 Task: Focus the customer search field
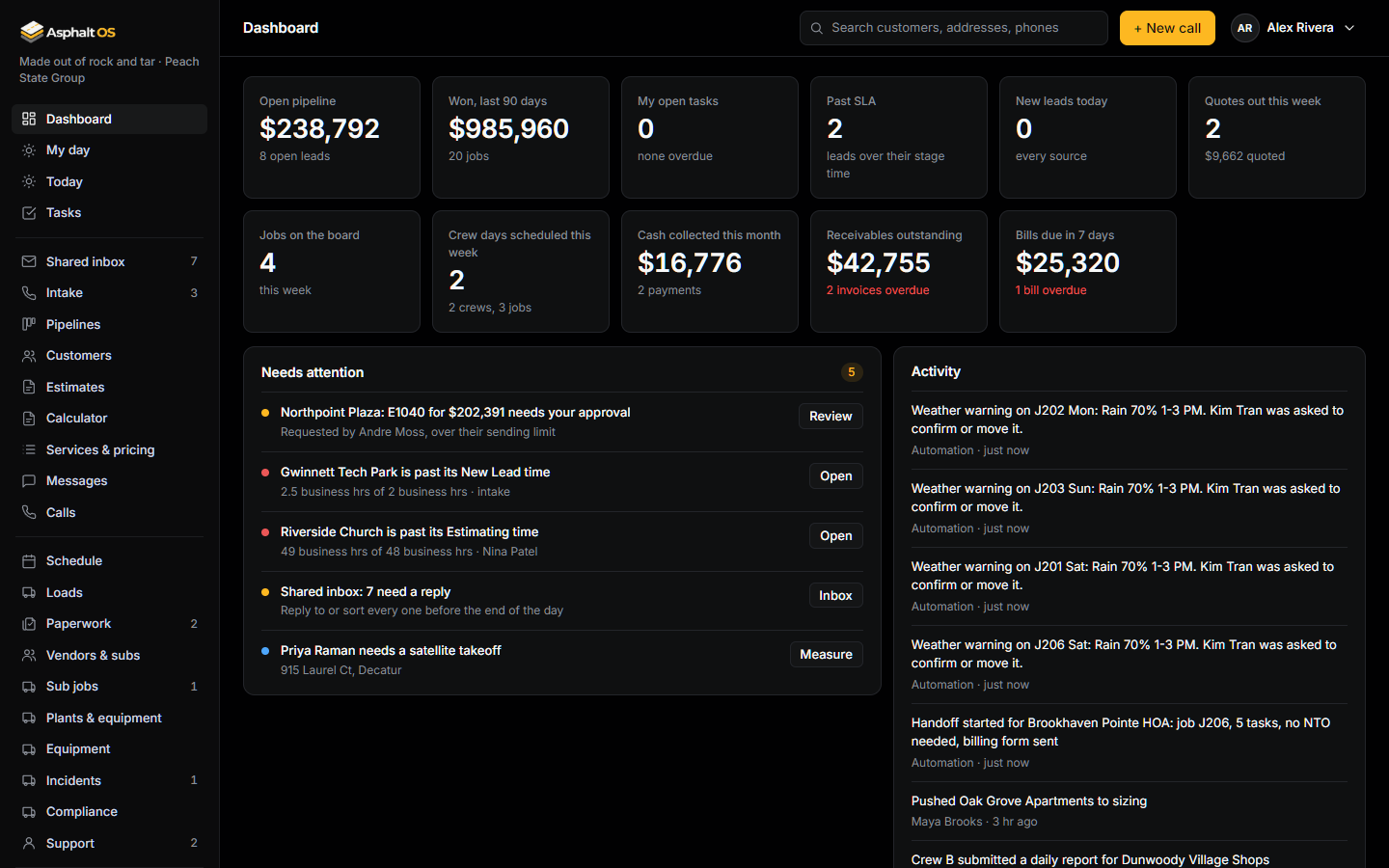tap(953, 28)
